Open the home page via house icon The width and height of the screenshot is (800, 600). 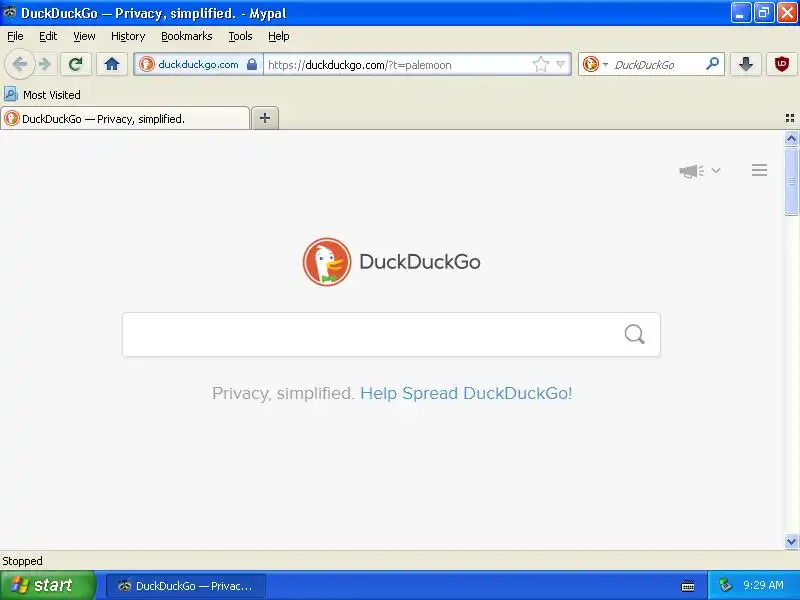112,64
